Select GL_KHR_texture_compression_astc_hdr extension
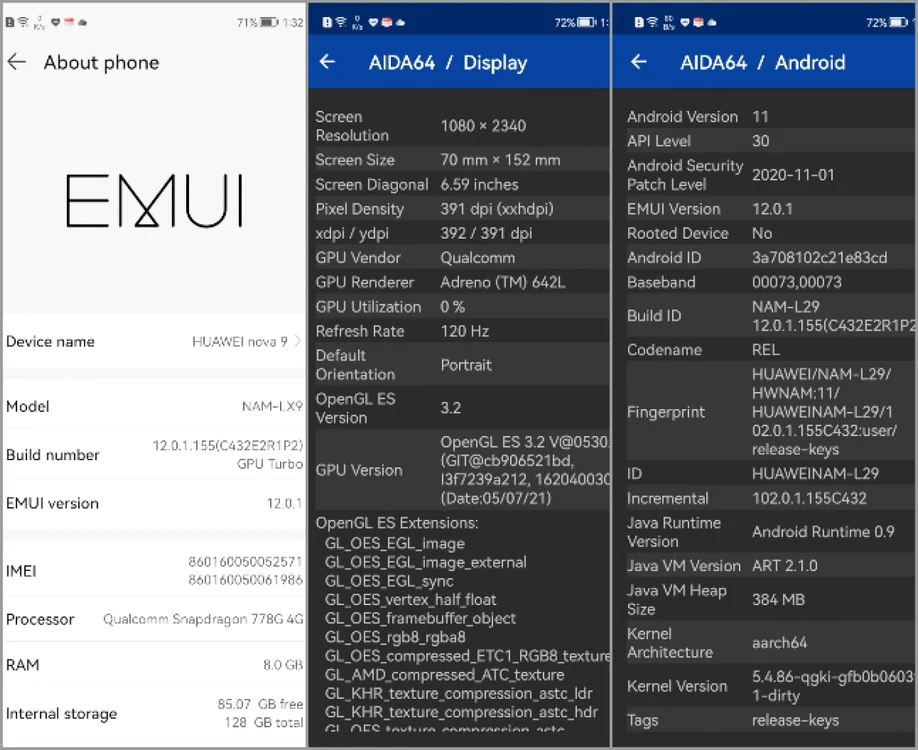The width and height of the screenshot is (918, 750). coord(461,712)
